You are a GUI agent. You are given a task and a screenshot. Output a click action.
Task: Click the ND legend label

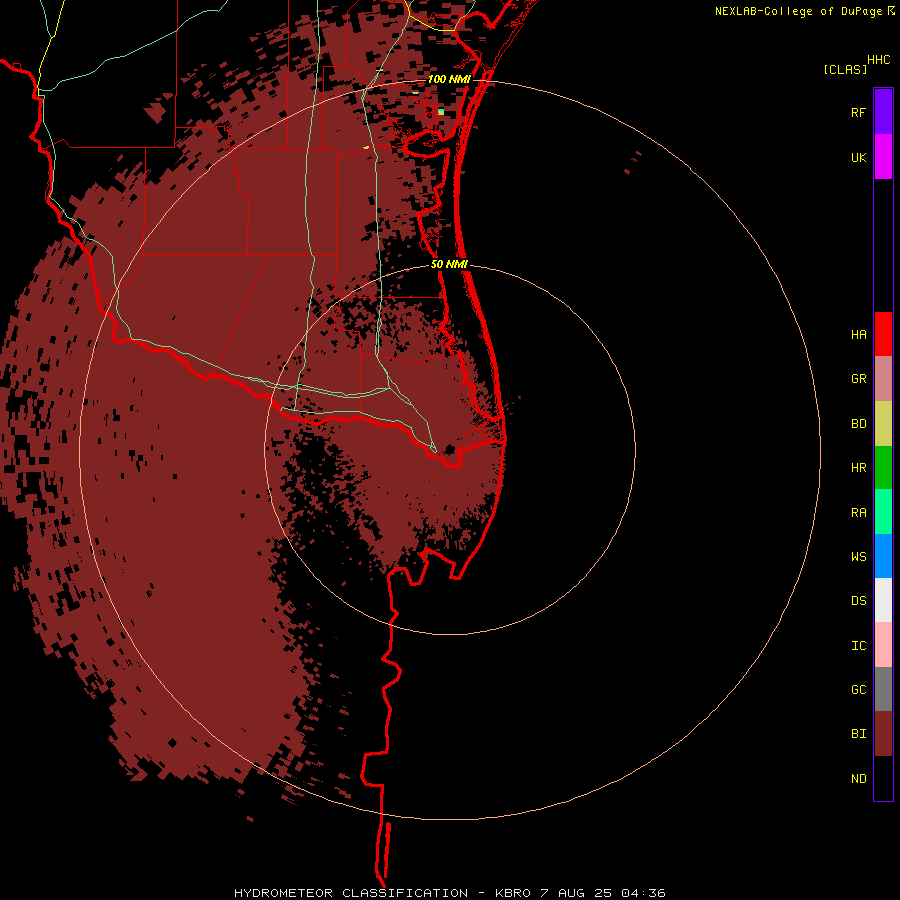click(858, 779)
